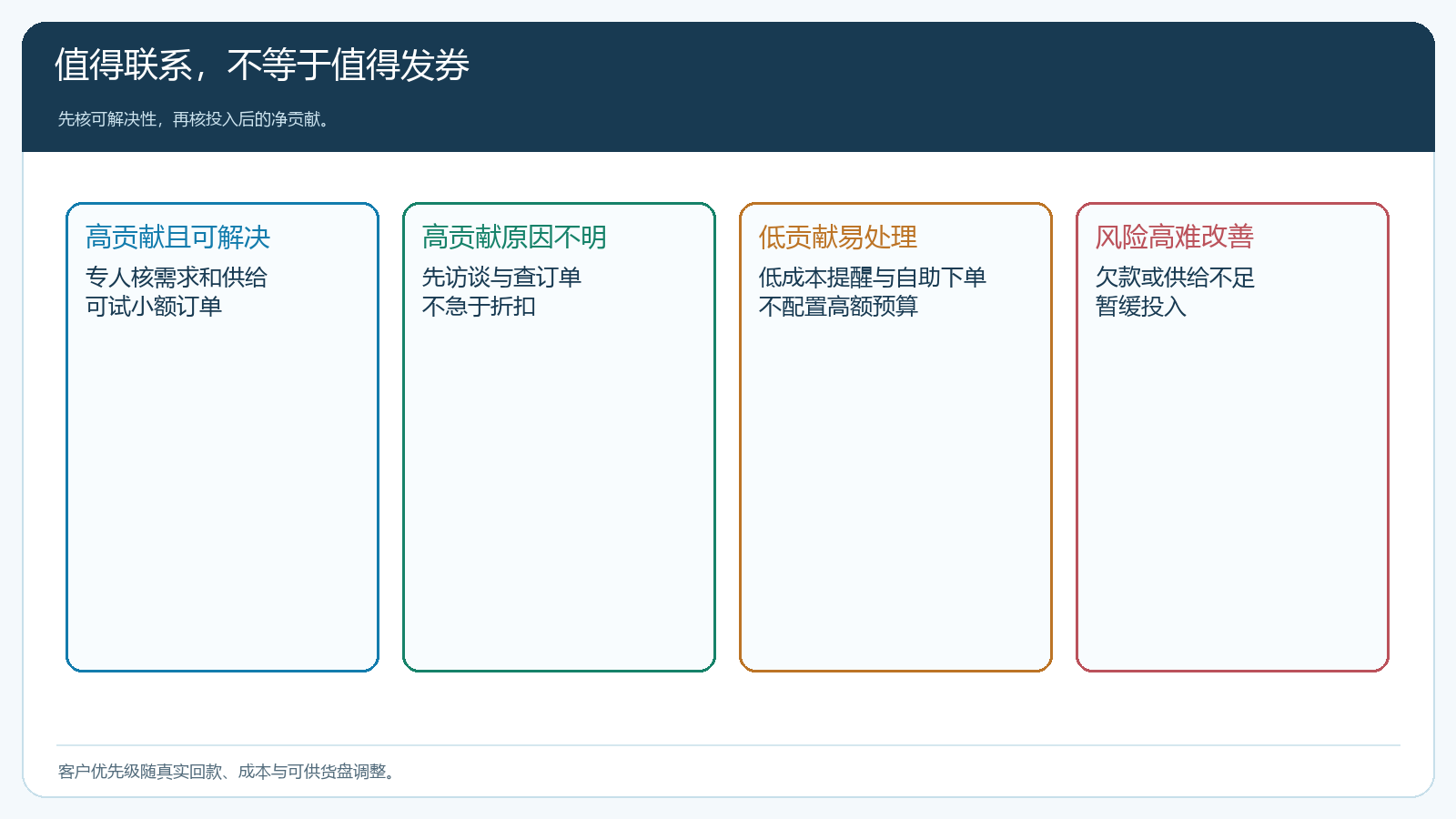The width and height of the screenshot is (1456, 819).
Task: Select the line 欠款或供给不足
Action: (x=1175, y=278)
